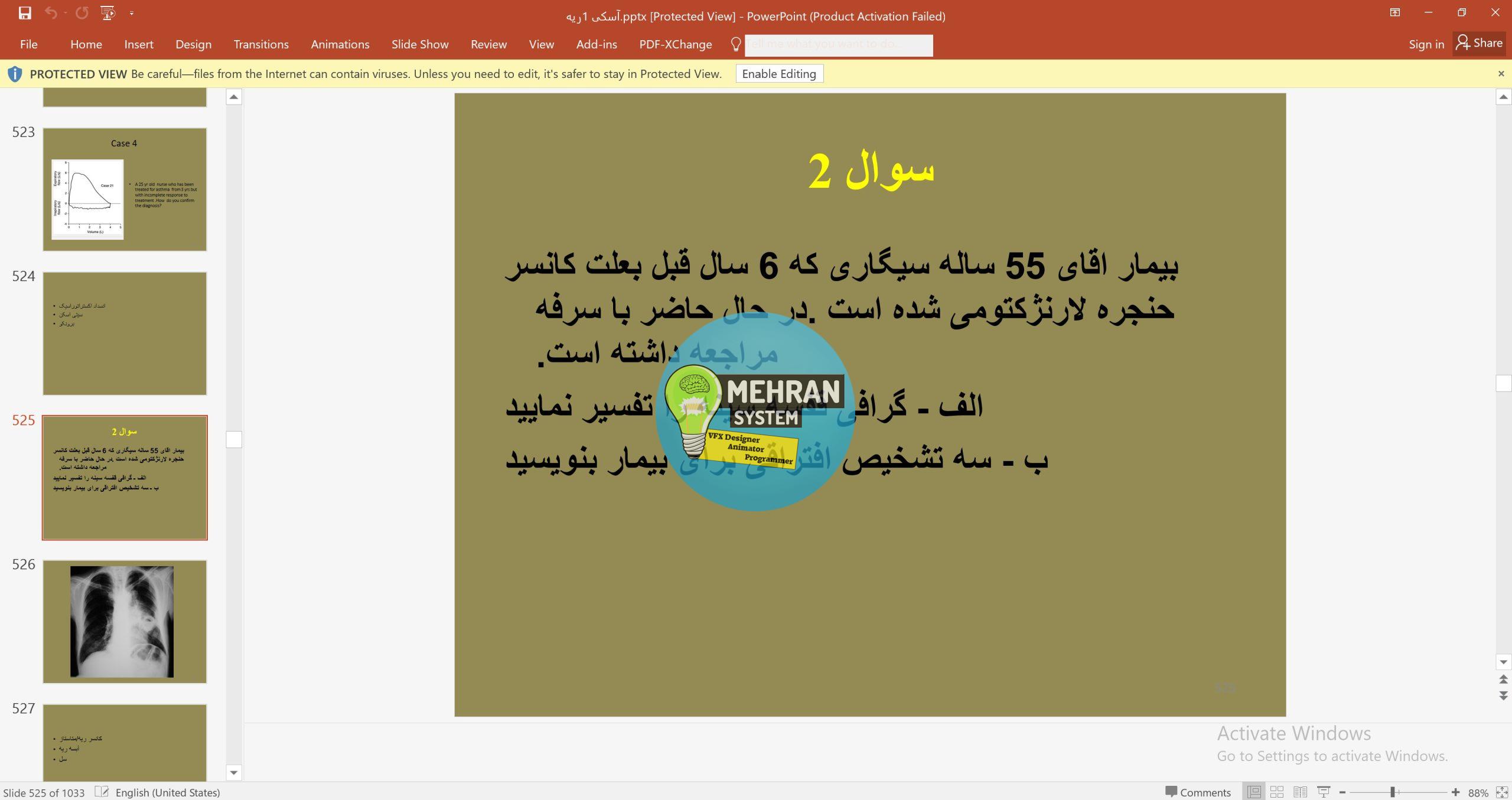The height and width of the screenshot is (800, 1512).
Task: Open the Comments pane from status bar
Action: tap(1197, 792)
